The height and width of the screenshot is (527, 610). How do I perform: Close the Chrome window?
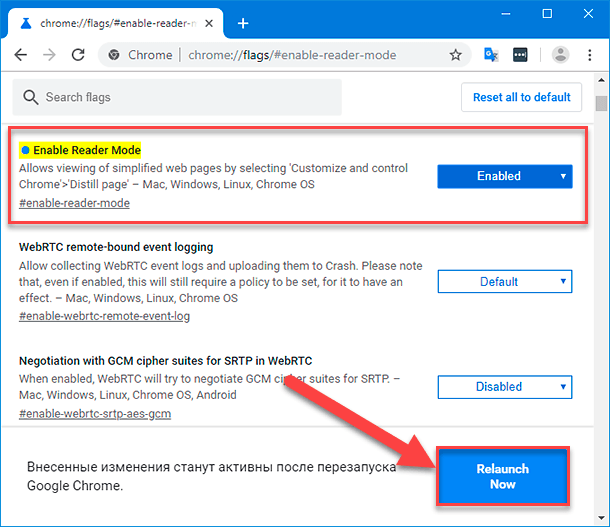point(588,14)
